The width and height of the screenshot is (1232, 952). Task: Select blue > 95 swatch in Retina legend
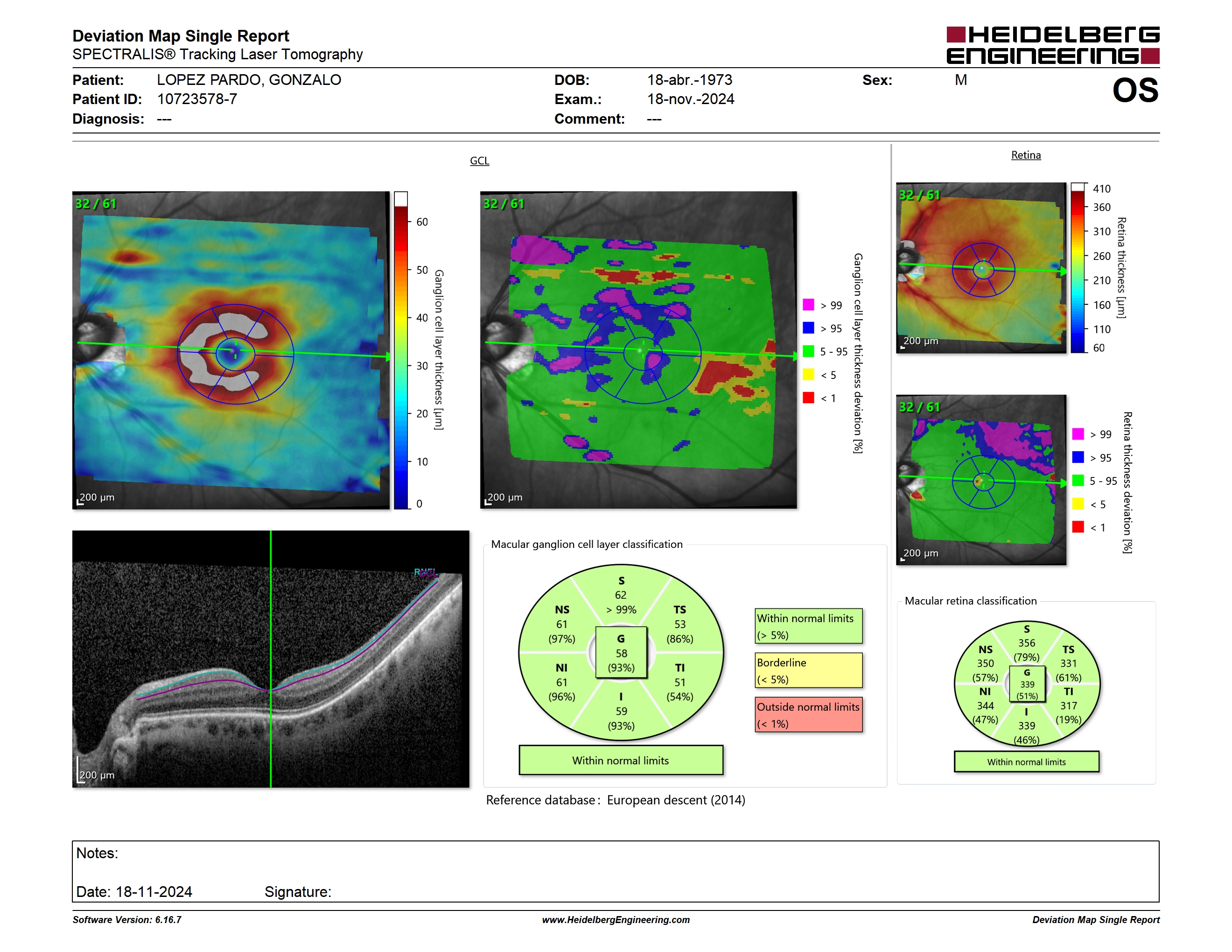click(x=1078, y=457)
